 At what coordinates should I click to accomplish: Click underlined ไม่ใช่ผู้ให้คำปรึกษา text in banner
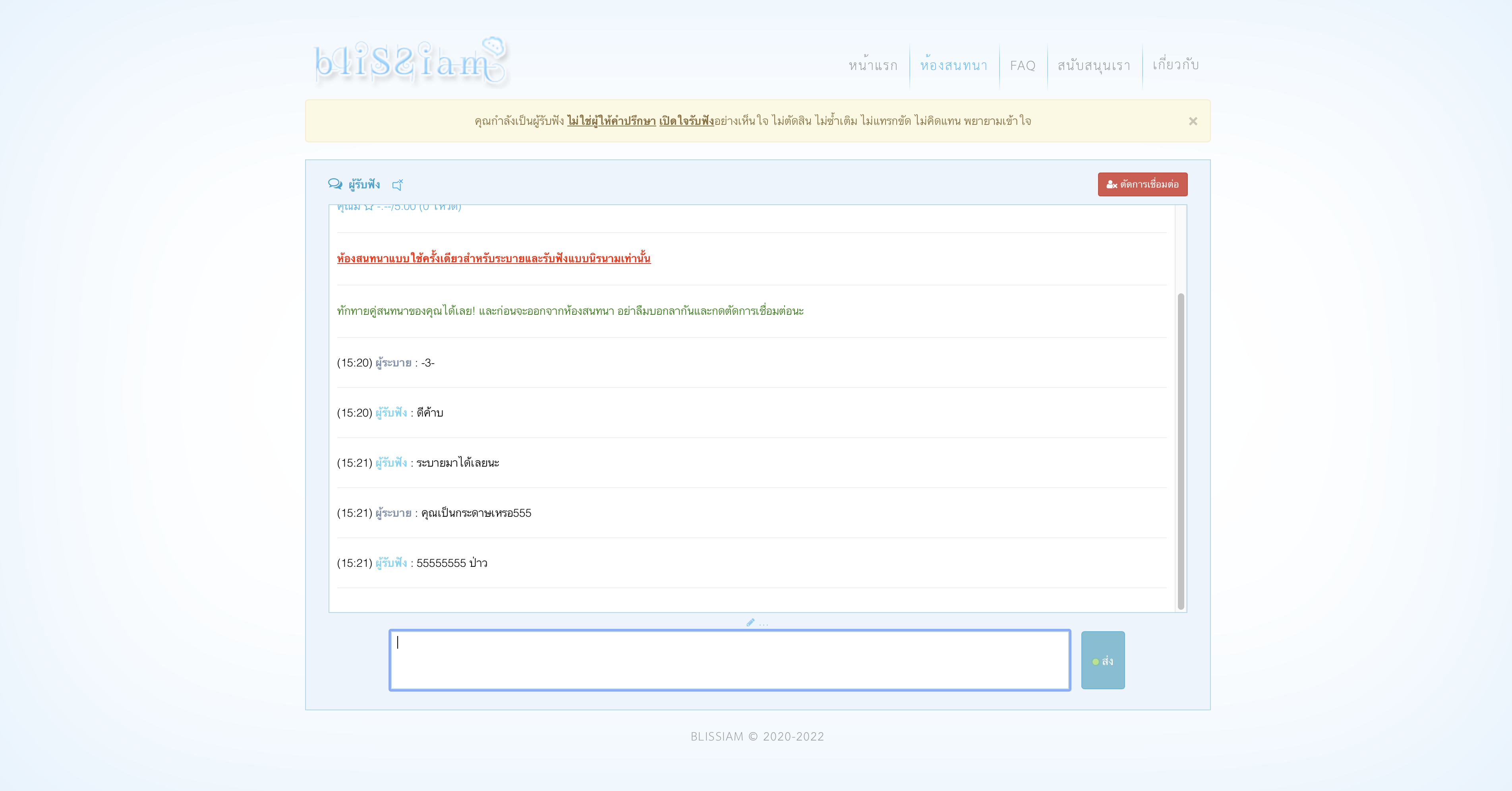tap(611, 121)
